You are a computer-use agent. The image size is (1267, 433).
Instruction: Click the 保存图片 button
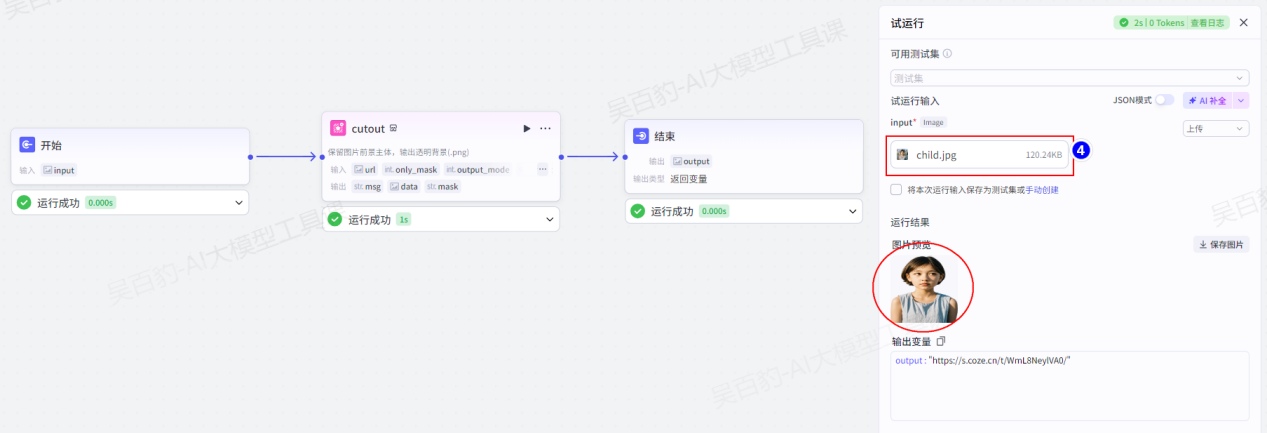(1221, 244)
